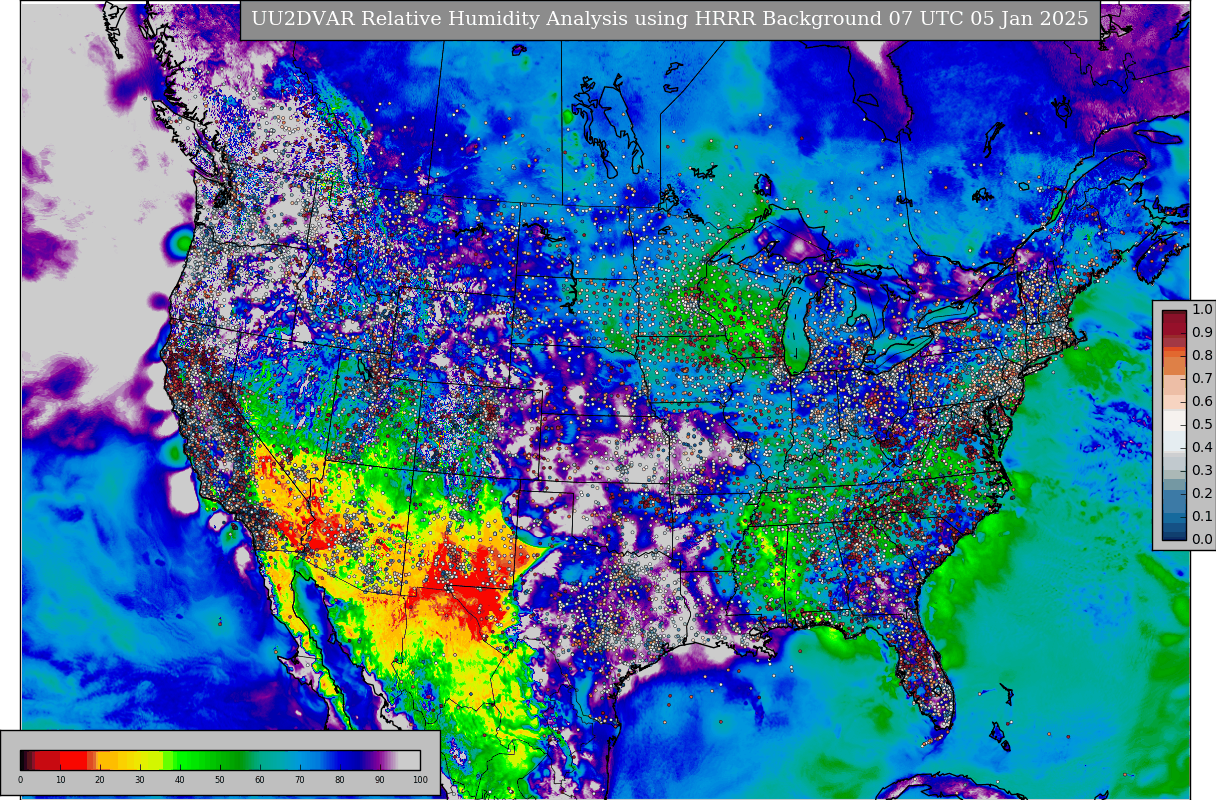Screen dimensions: 1216x800
Task: Click the 0.4 label on the right colorbar
Action: 1202,448
